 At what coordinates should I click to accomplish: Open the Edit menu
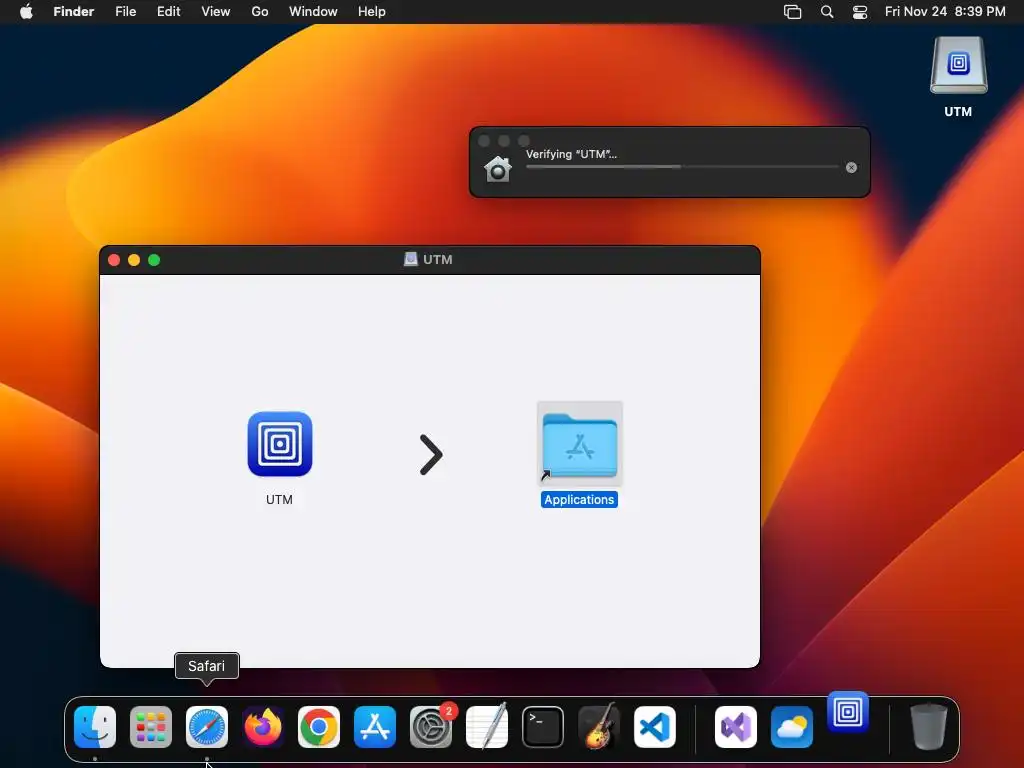(168, 11)
